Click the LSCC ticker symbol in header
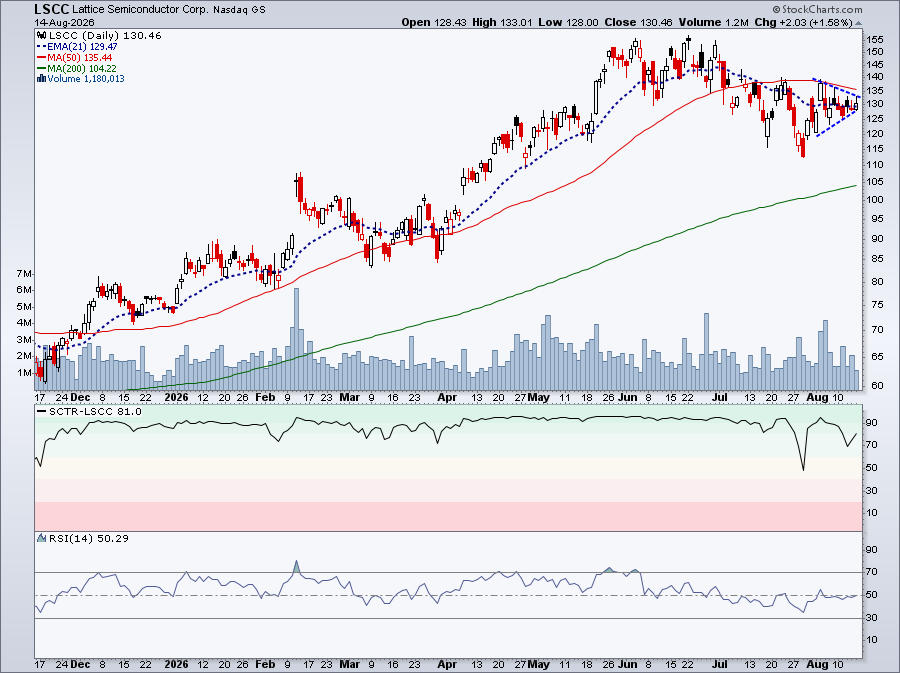 click(52, 9)
